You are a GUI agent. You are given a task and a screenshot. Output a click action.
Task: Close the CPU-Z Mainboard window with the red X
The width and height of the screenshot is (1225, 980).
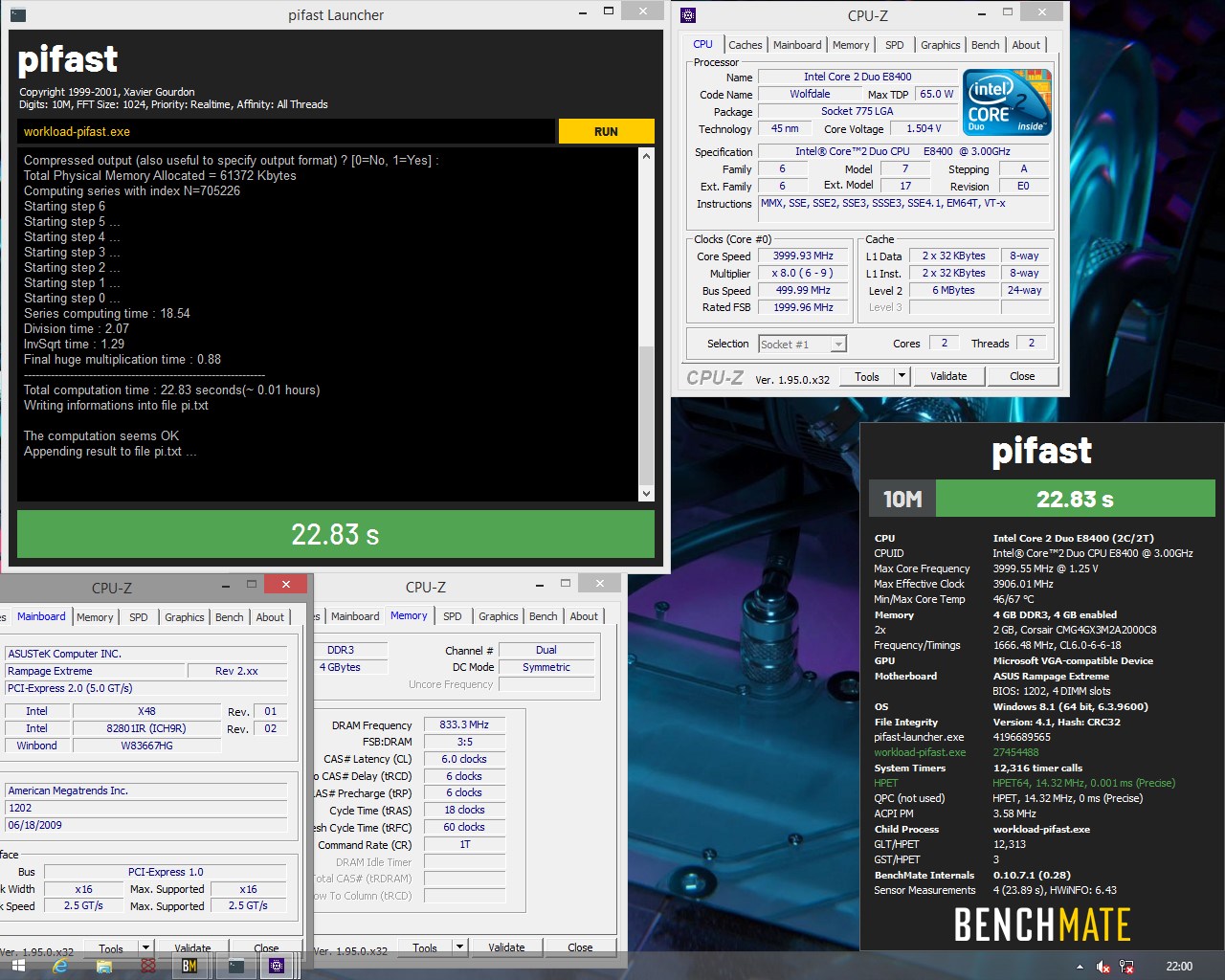tap(285, 583)
